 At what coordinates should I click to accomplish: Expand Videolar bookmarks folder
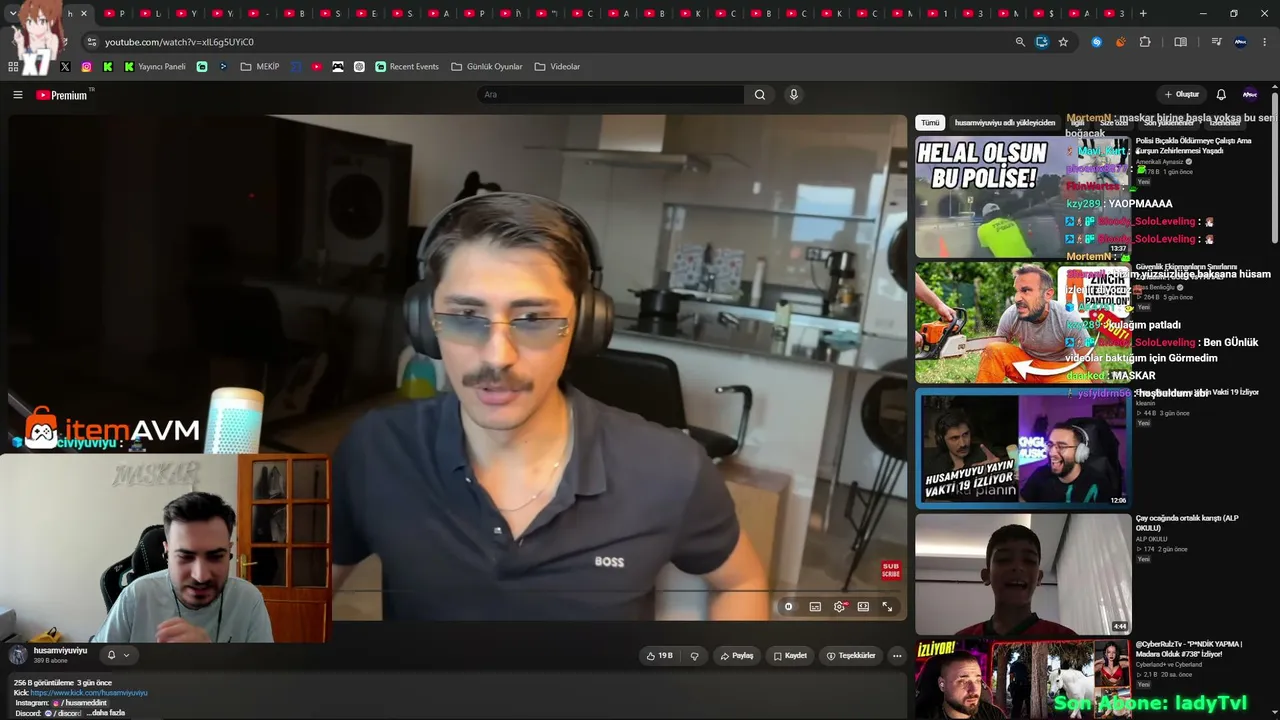pyautogui.click(x=557, y=67)
